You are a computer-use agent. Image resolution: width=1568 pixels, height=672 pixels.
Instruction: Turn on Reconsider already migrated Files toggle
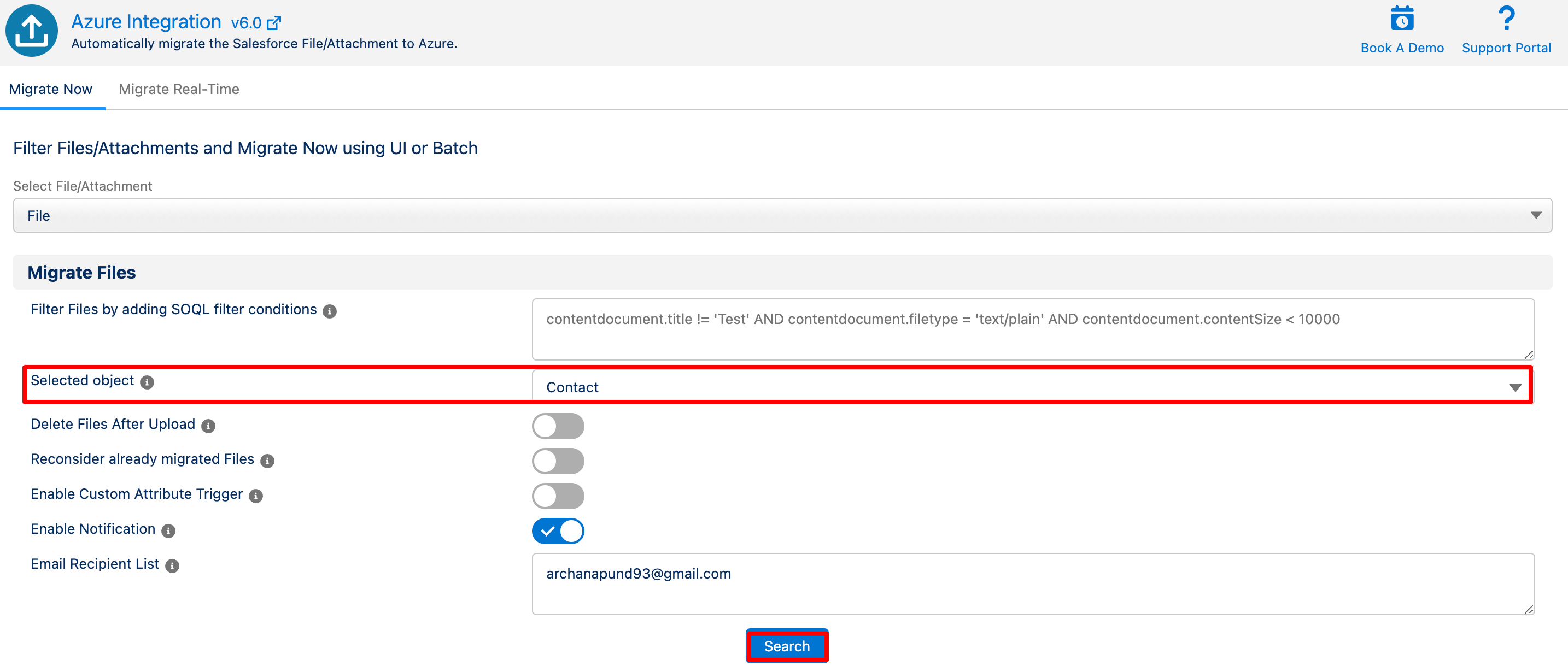tap(558, 461)
